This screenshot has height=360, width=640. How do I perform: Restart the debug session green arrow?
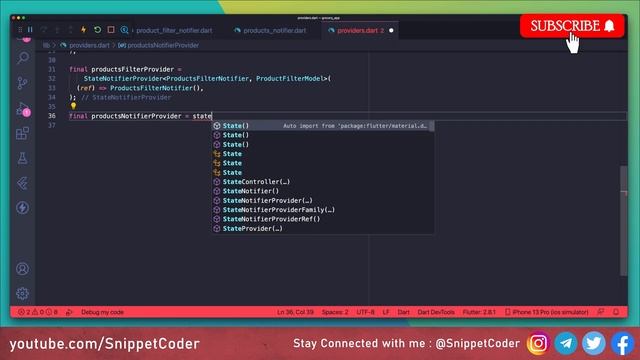97,30
